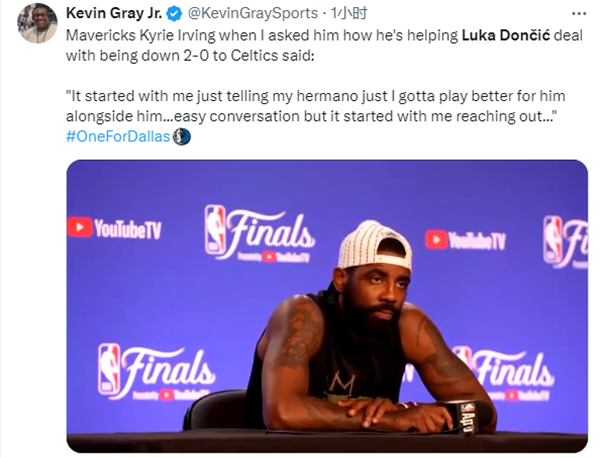The image size is (600, 458).
Task: Click the Mavericks logo emoji after the hashtag
Action: click(x=182, y=137)
